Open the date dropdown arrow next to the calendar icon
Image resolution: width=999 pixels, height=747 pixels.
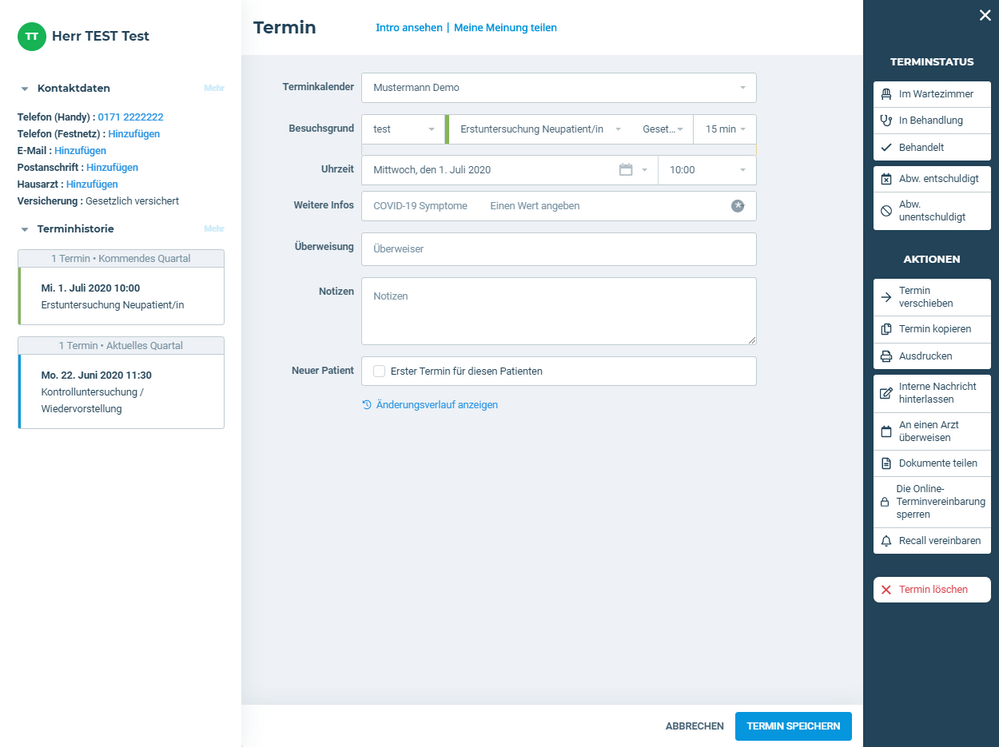(644, 170)
